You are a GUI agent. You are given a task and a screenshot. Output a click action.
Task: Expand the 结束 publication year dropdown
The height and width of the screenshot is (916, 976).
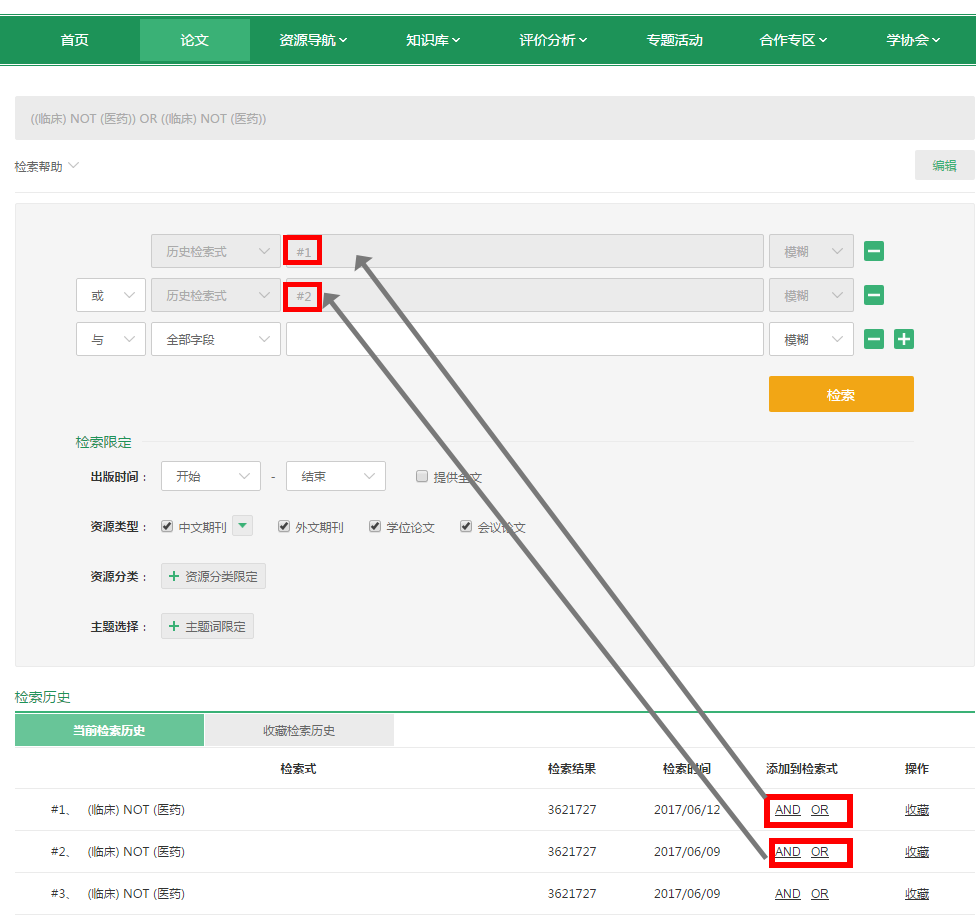(x=335, y=477)
